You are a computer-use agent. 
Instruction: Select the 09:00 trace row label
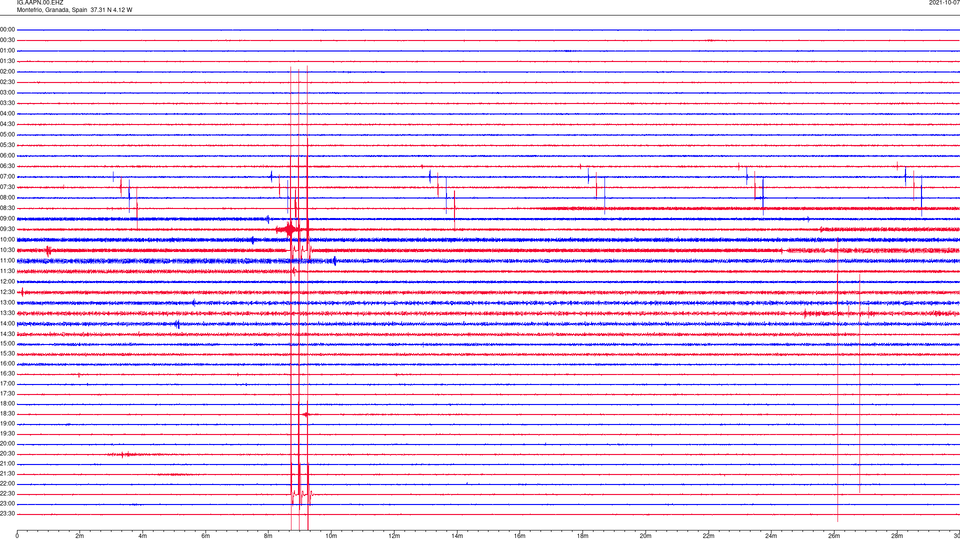(7, 219)
